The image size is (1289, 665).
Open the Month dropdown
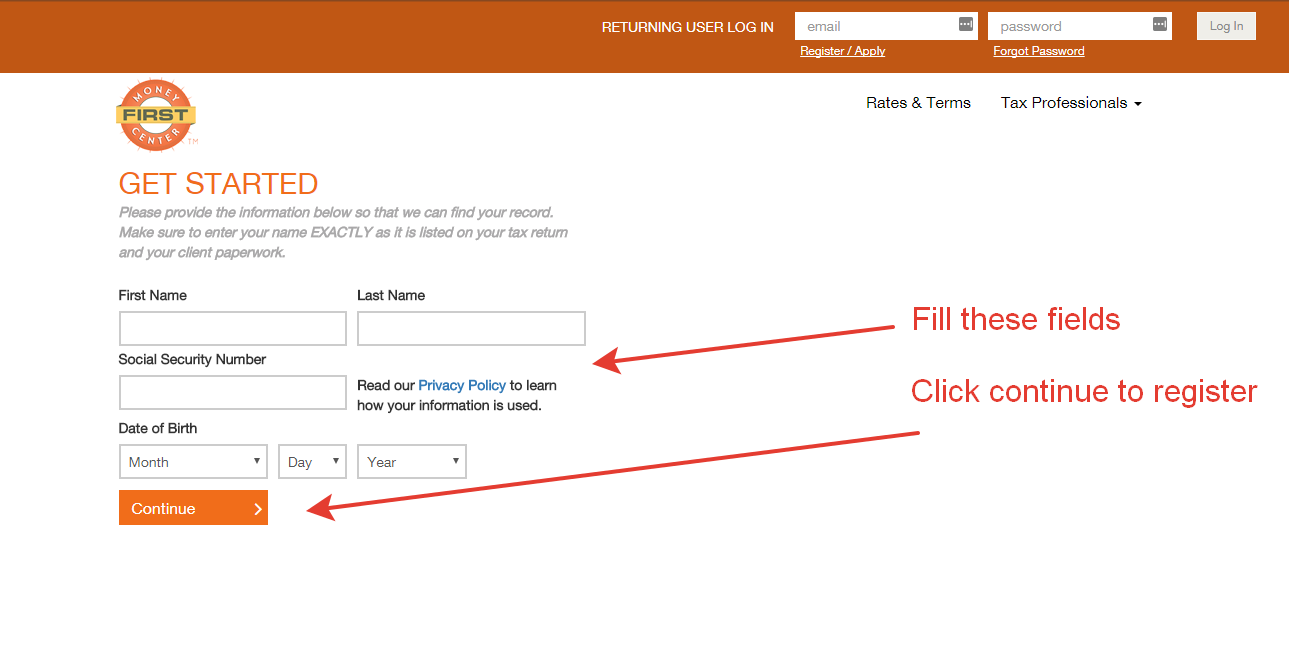193,462
